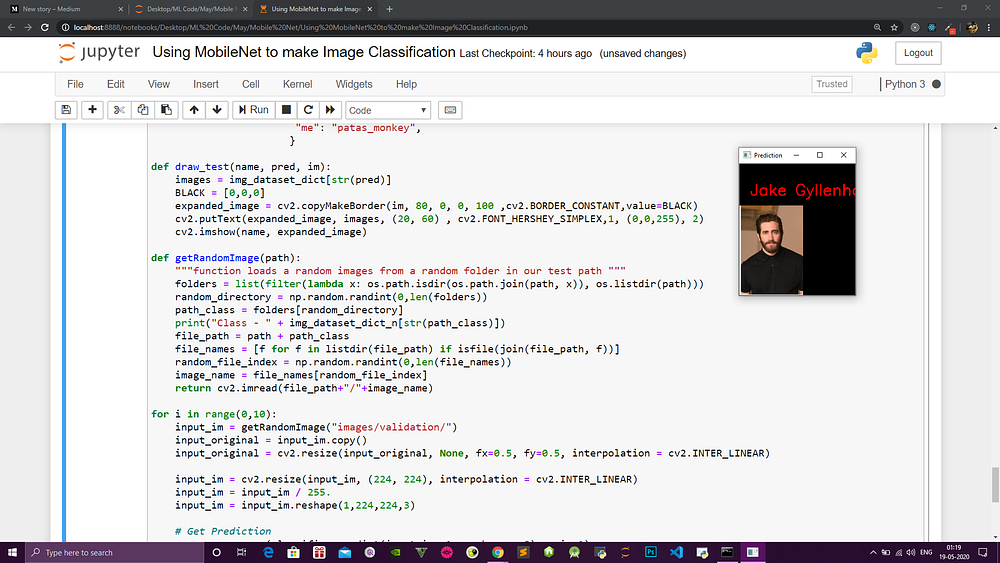The width and height of the screenshot is (1000, 563).
Task: Open the Kernel menu
Action: 298,84
